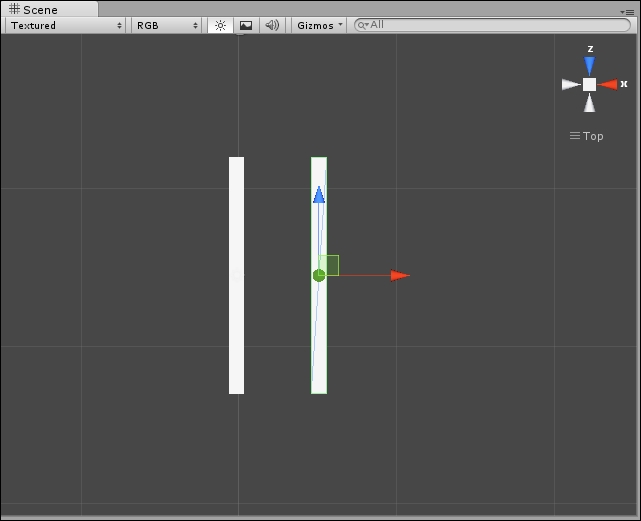641x521 pixels.
Task: Toggle scene audio speaker icon
Action: pyautogui.click(x=272, y=25)
